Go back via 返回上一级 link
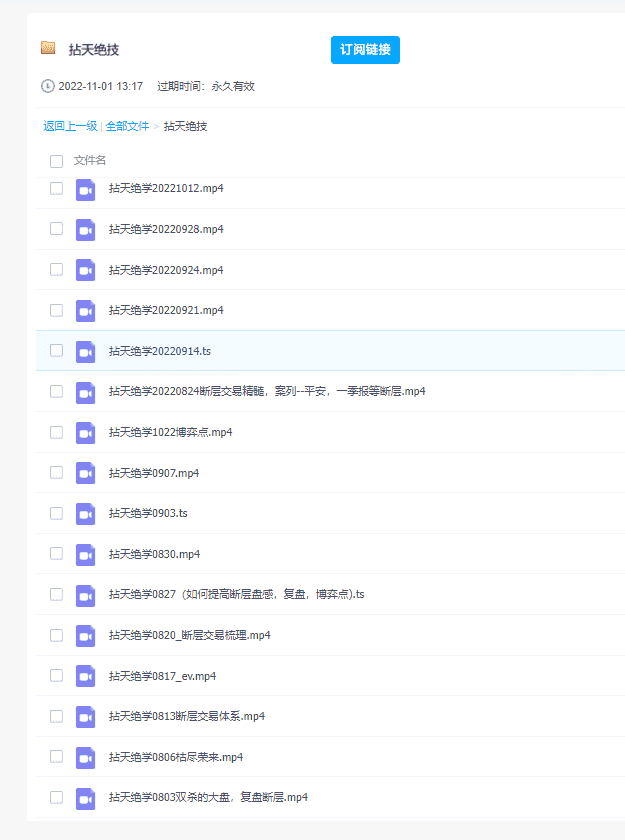 click(70, 126)
